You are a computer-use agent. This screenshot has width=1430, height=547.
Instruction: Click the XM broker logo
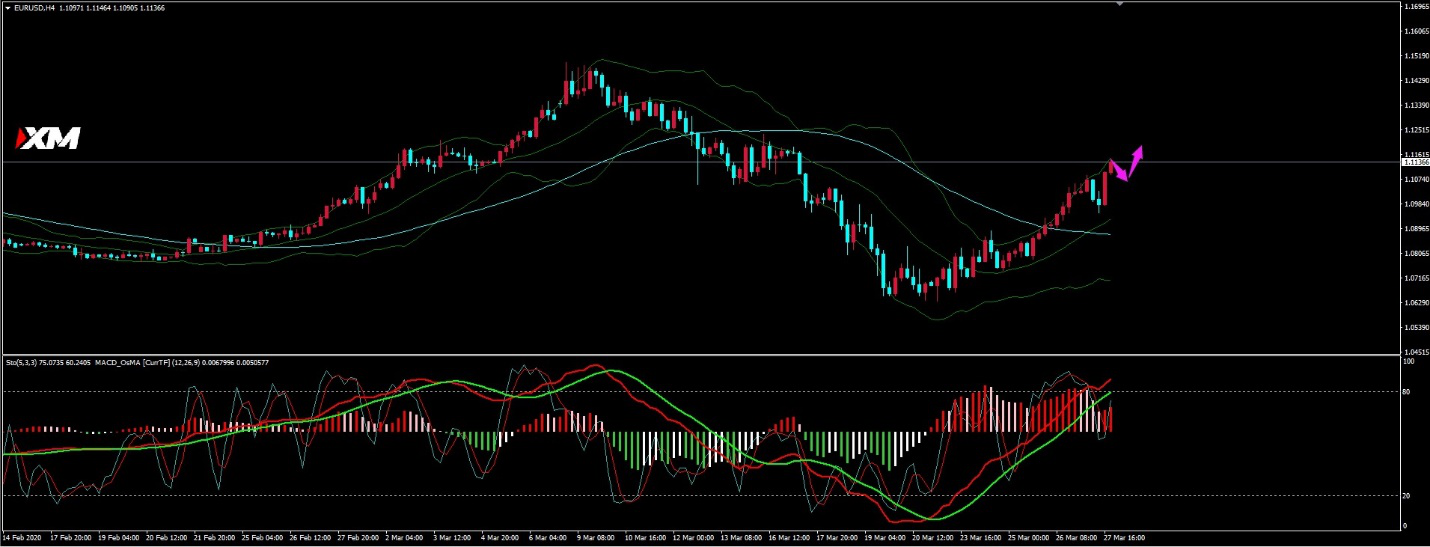[x=48, y=139]
